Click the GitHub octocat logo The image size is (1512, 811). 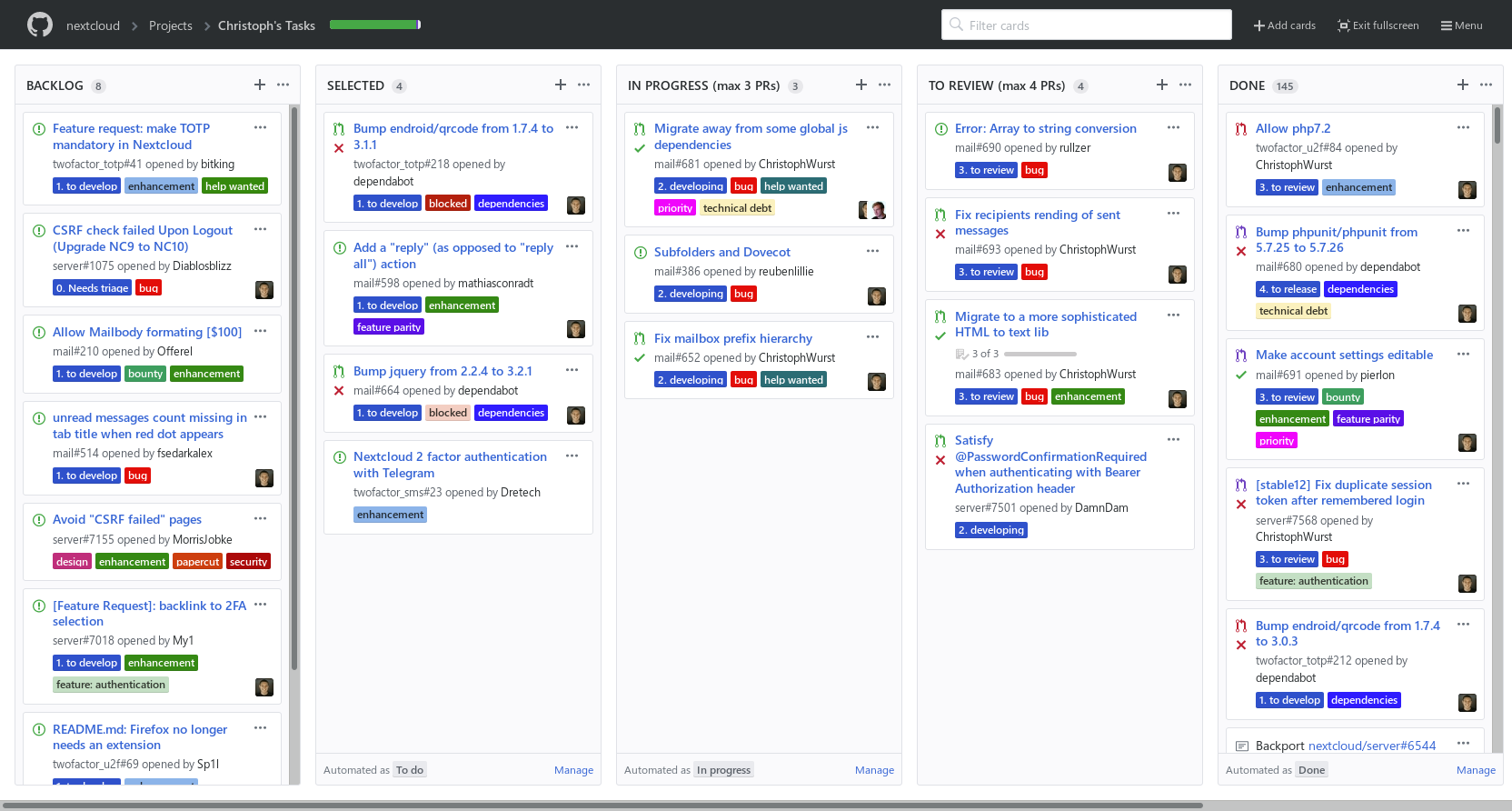click(x=40, y=25)
